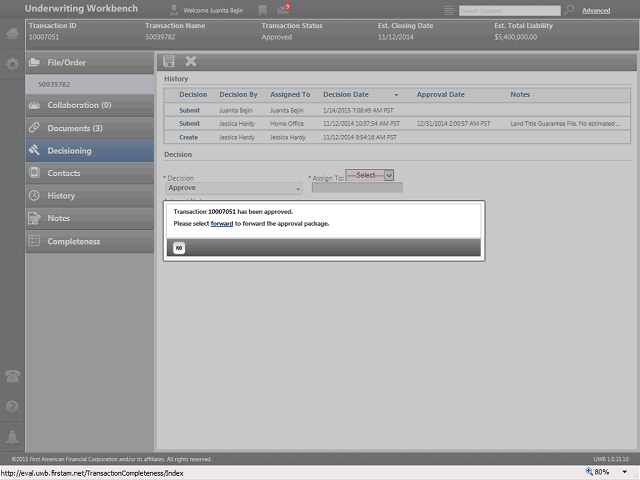Open the Contacts menu item

[90, 173]
